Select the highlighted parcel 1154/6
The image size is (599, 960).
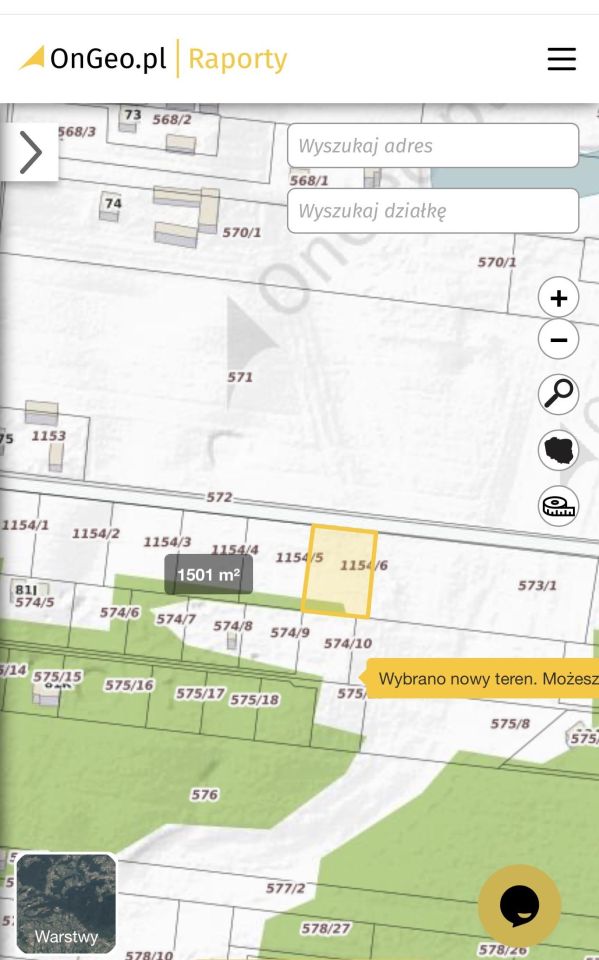pyautogui.click(x=340, y=571)
